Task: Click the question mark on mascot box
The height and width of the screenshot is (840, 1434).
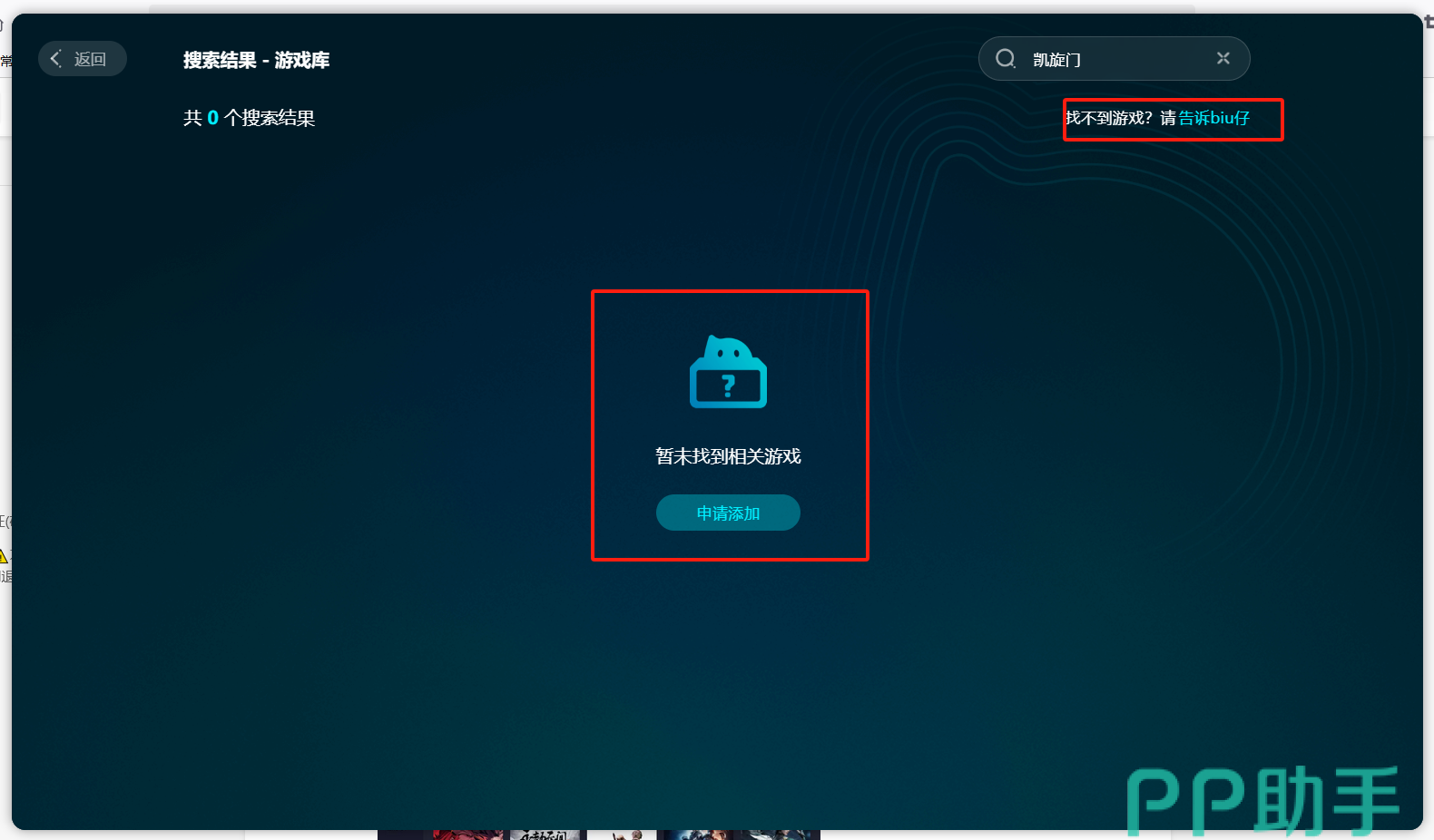Action: point(728,387)
